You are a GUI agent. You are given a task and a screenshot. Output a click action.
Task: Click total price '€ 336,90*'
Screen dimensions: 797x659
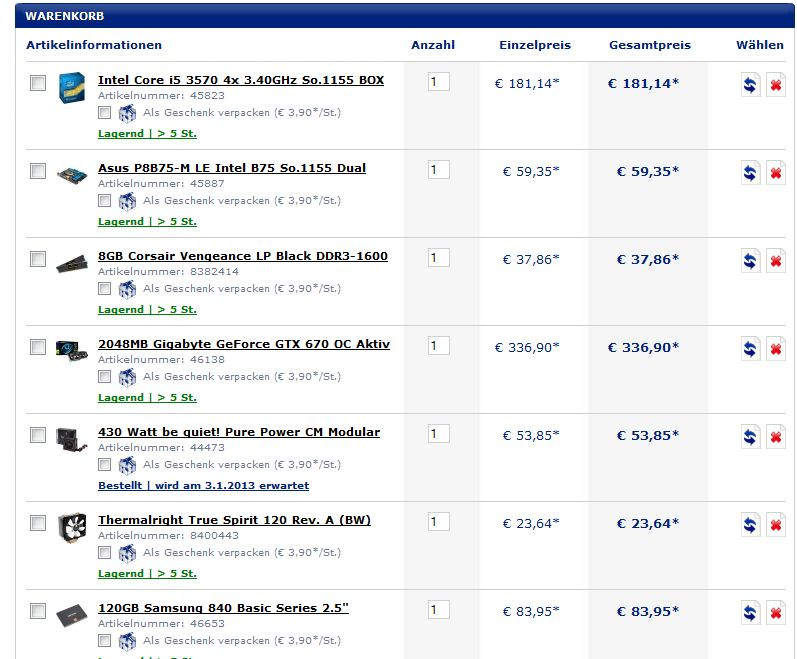[x=643, y=348]
